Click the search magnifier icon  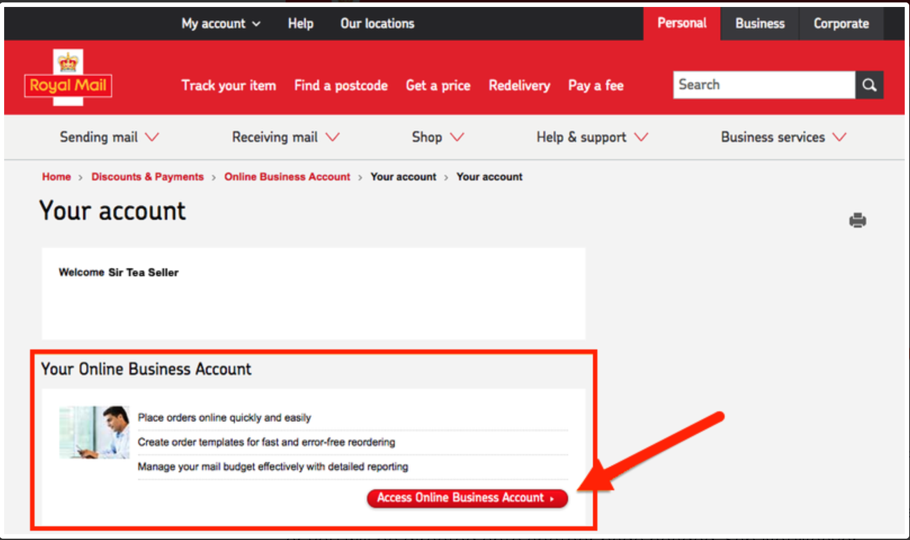[869, 85]
